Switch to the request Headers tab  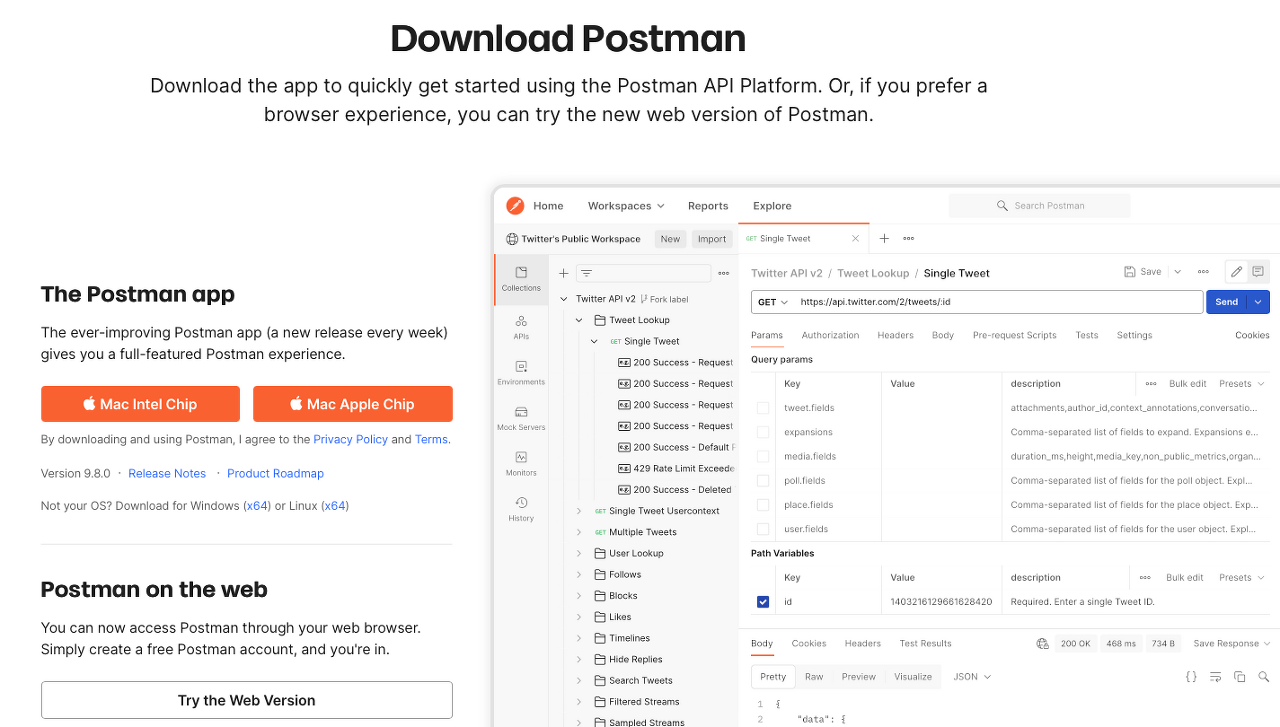click(x=895, y=336)
